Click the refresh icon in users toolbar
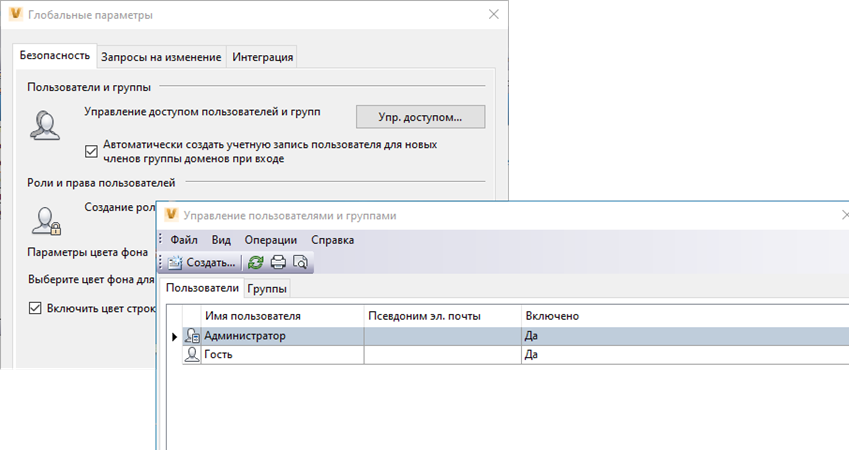The image size is (849, 450). click(256, 263)
